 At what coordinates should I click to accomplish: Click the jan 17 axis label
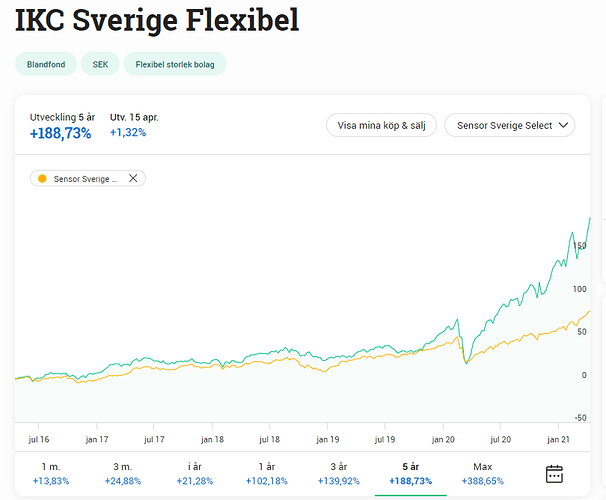[x=97, y=439]
